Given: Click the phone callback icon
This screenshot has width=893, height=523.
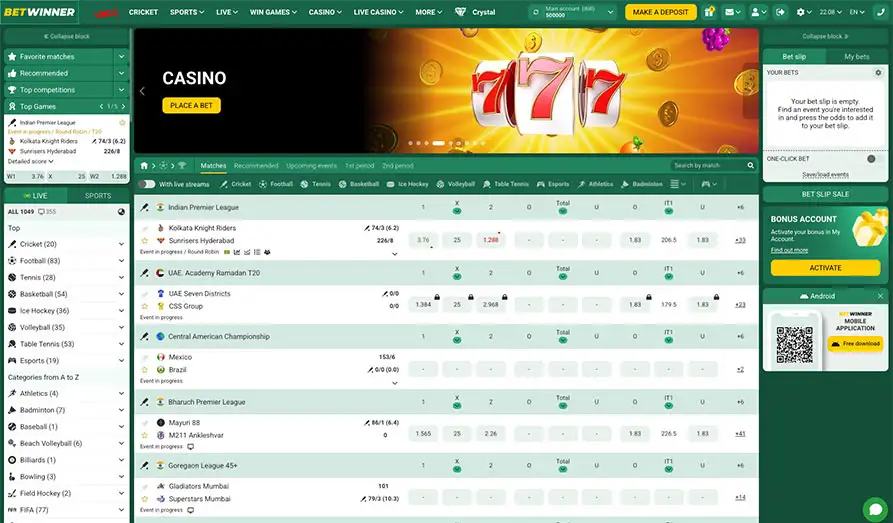Looking at the screenshot, I should [881, 12].
